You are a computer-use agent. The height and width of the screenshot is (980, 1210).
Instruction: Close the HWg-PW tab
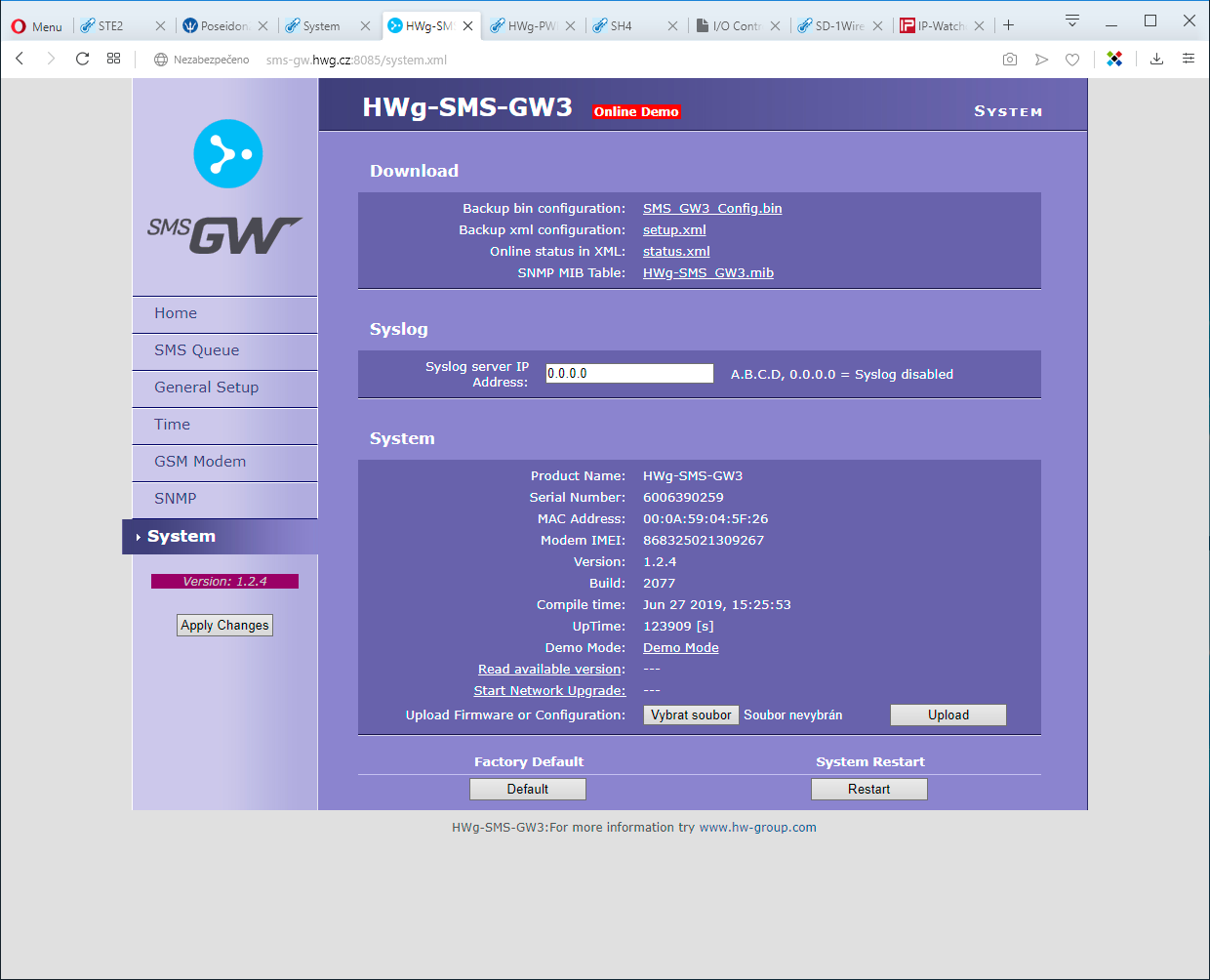point(570,26)
